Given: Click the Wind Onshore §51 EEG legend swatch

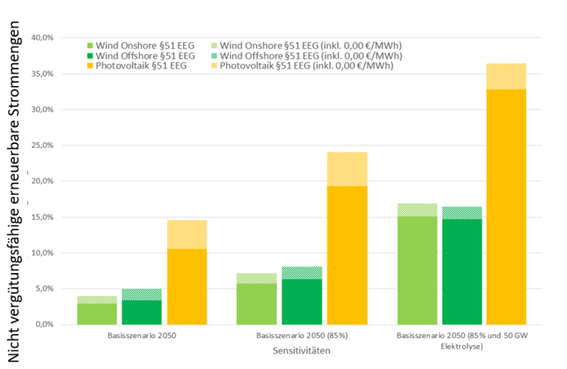Looking at the screenshot, I should 90,46.
